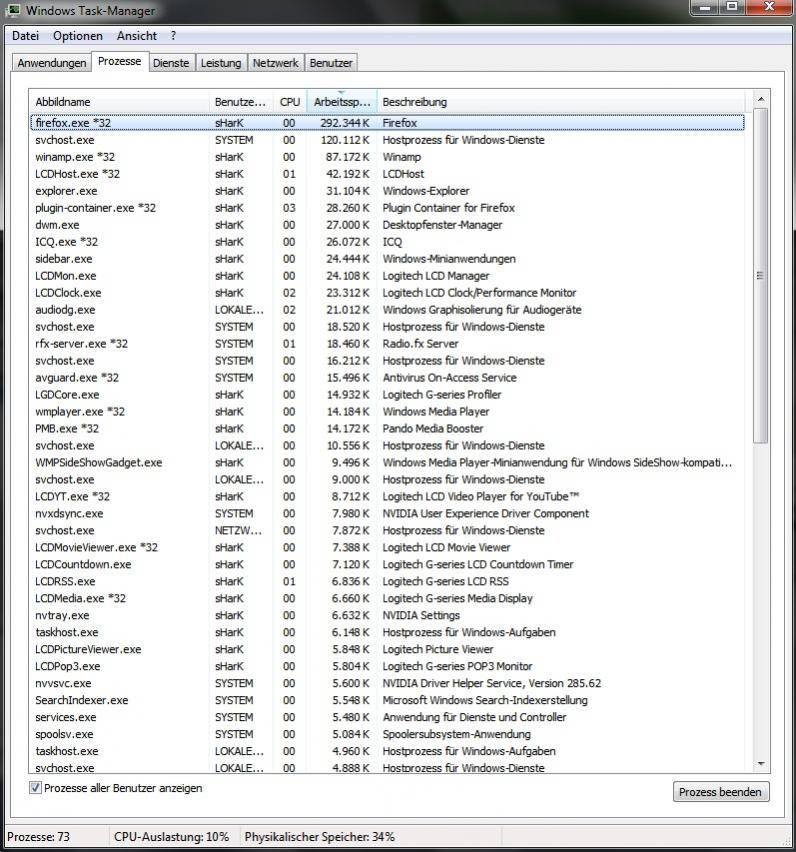
Task: Switch to the Benutzer tab
Action: click(x=331, y=63)
